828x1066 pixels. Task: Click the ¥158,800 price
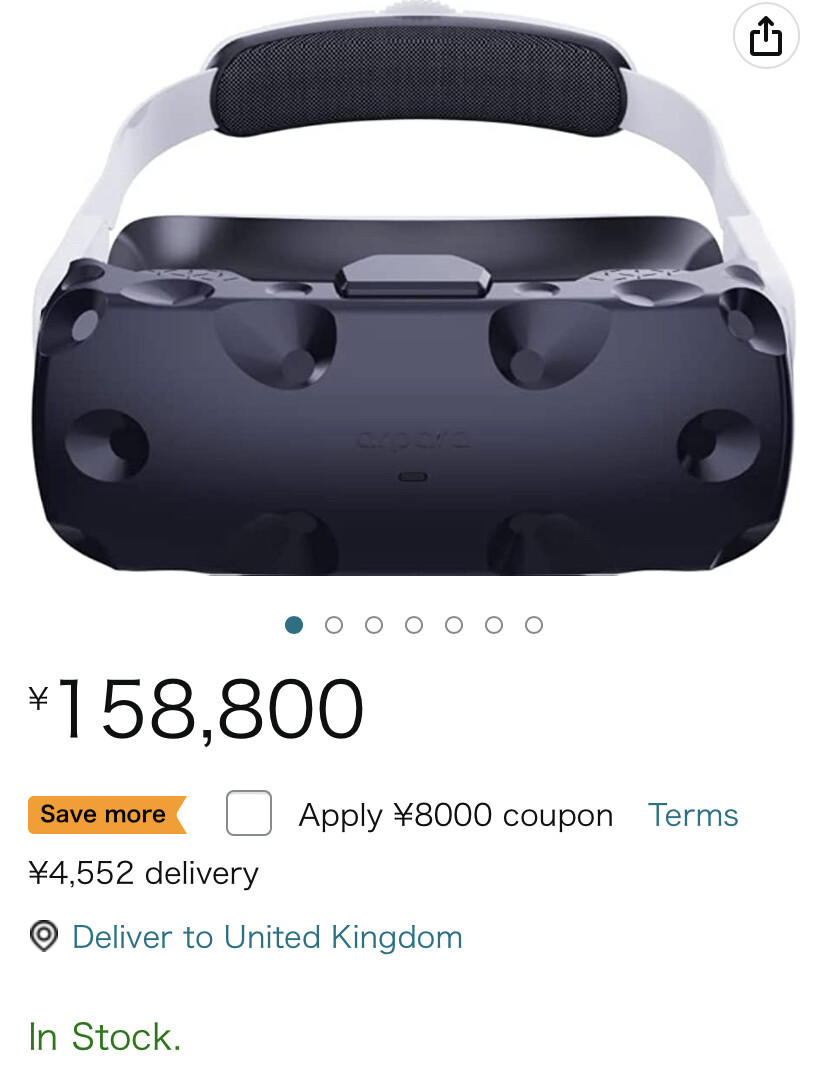point(196,709)
